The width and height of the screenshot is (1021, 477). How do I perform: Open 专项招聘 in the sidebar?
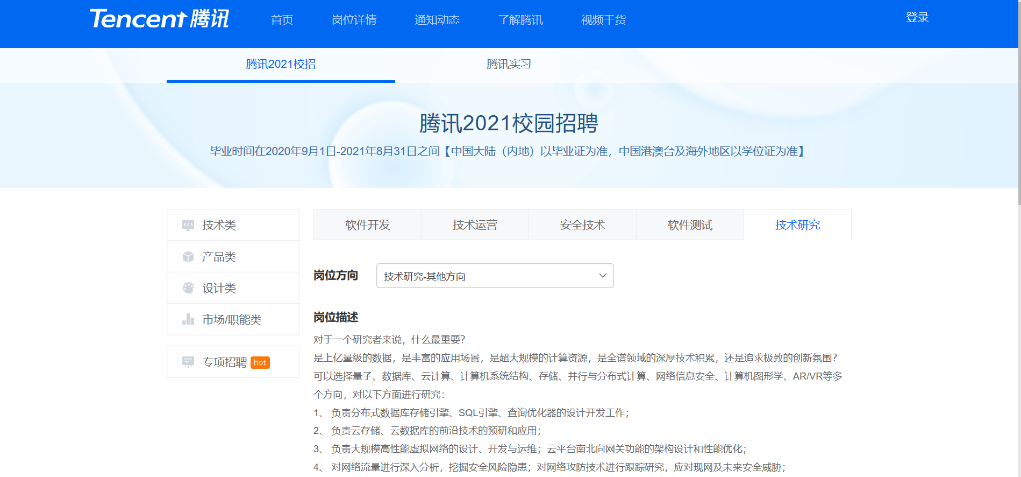[233, 362]
